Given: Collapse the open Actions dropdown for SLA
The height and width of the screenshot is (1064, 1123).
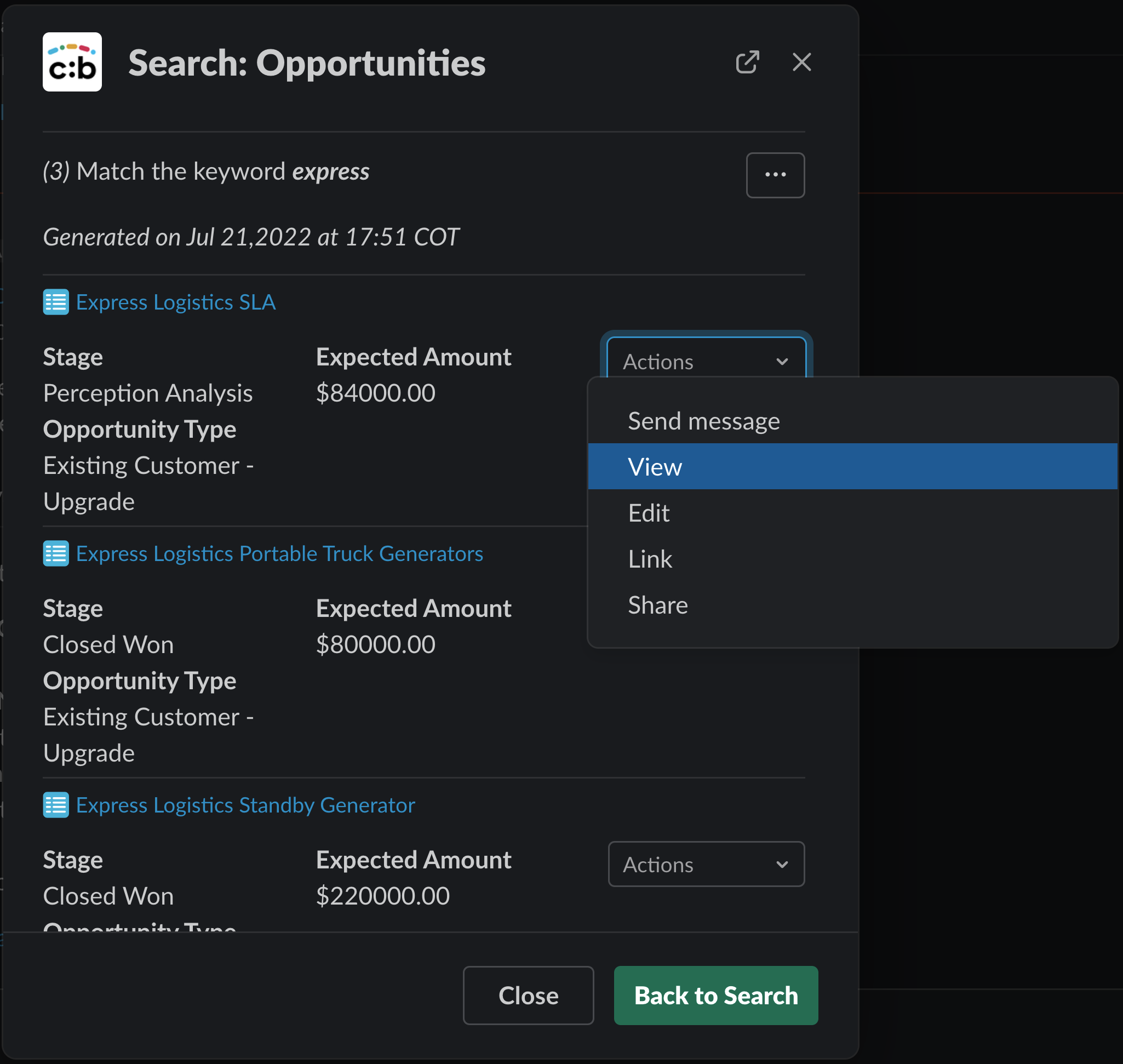Looking at the screenshot, I should (x=706, y=361).
